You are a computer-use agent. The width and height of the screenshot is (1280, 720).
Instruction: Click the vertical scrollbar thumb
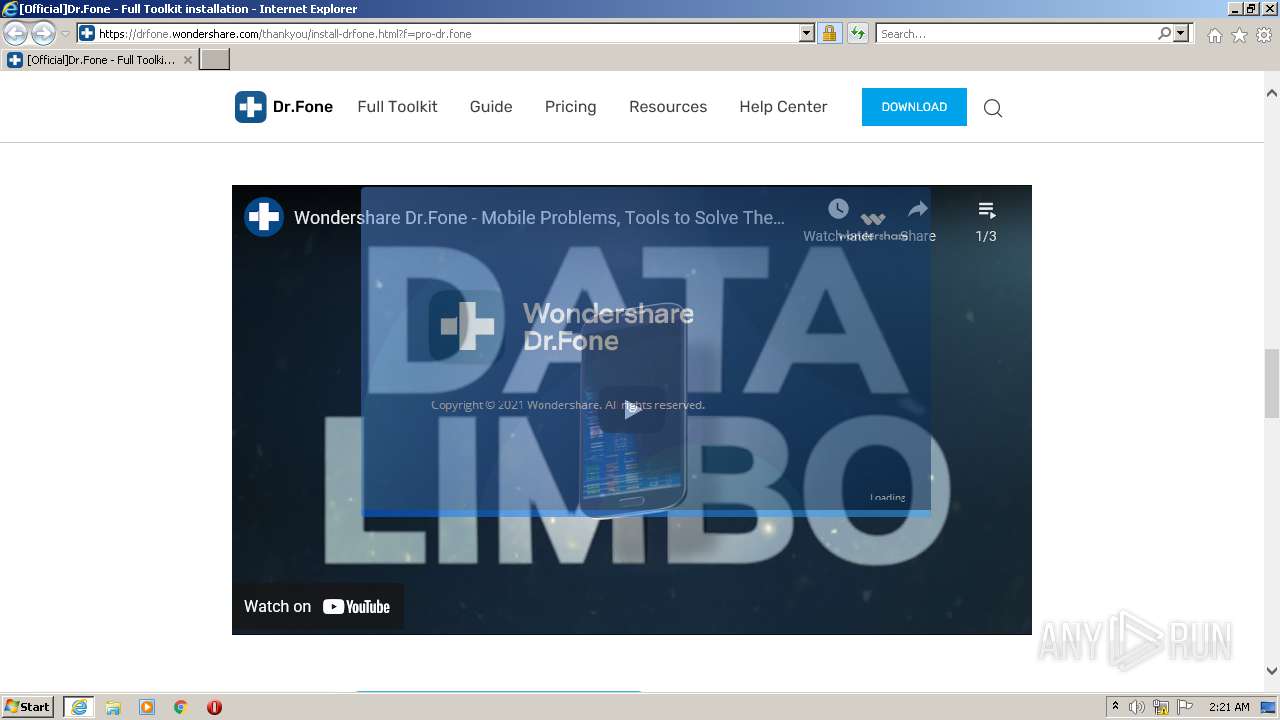(x=1272, y=384)
